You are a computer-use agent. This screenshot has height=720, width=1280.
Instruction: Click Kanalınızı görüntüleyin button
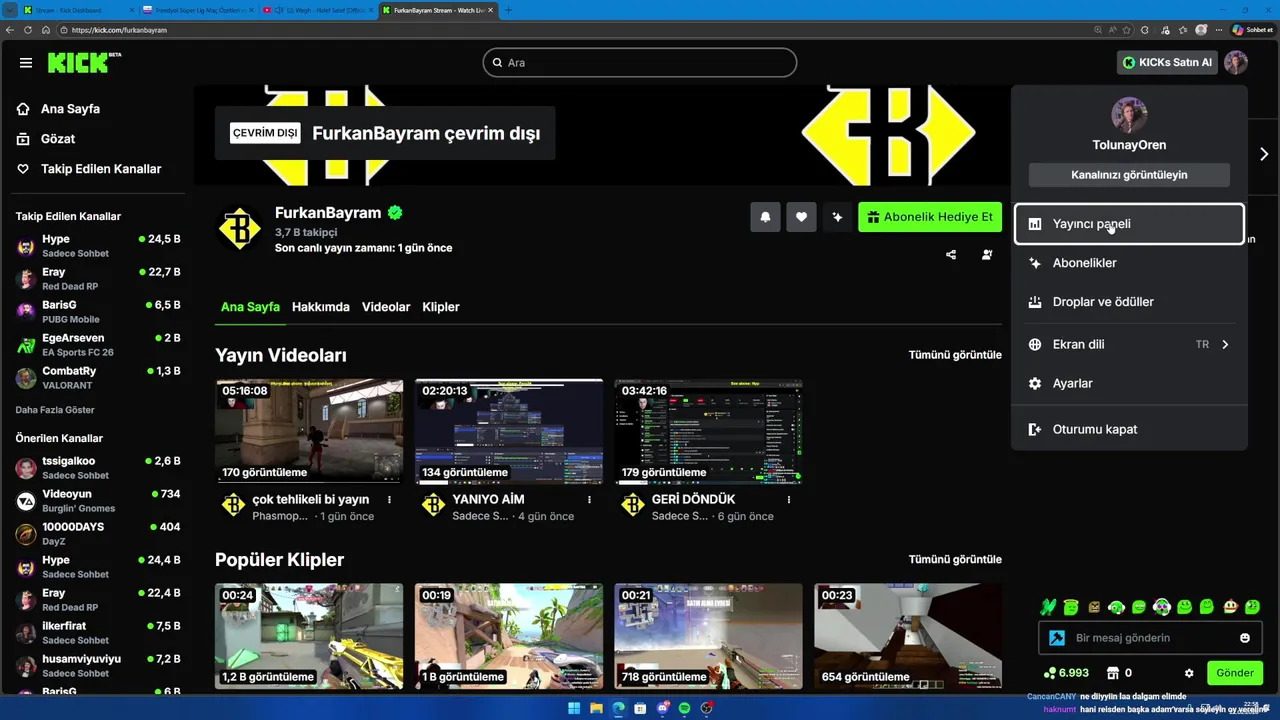pos(1129,175)
